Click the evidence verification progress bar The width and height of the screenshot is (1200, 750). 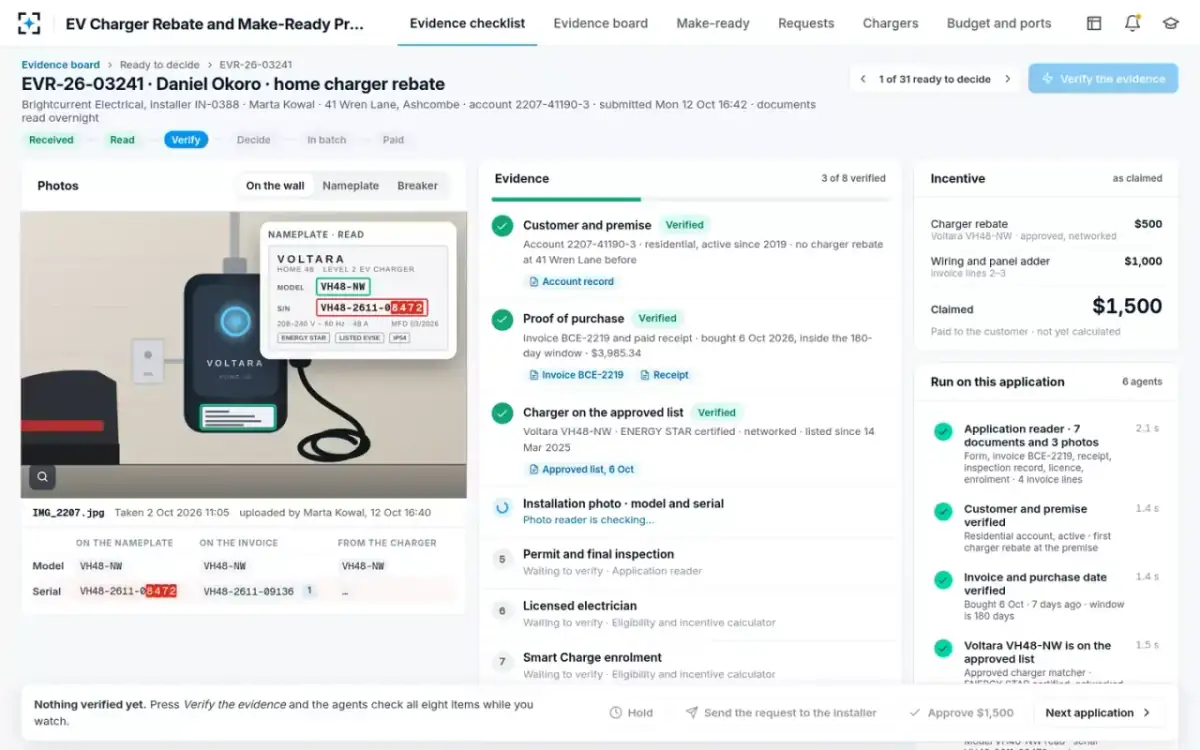[x=690, y=200]
